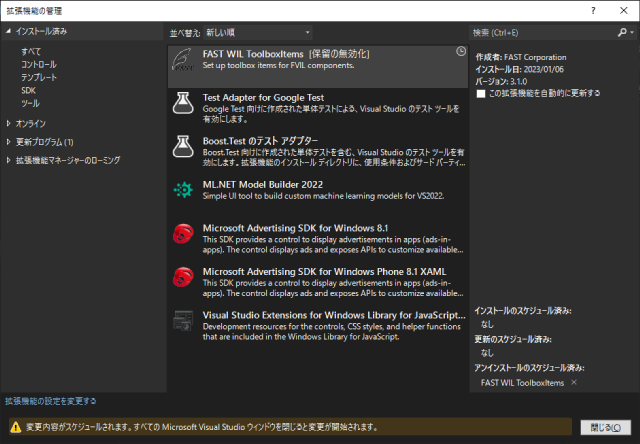Viewport: 640px width, 444px height.
Task: Click the Advertising SDK Windows Phone 8.1 XAML icon
Action: click(183, 278)
